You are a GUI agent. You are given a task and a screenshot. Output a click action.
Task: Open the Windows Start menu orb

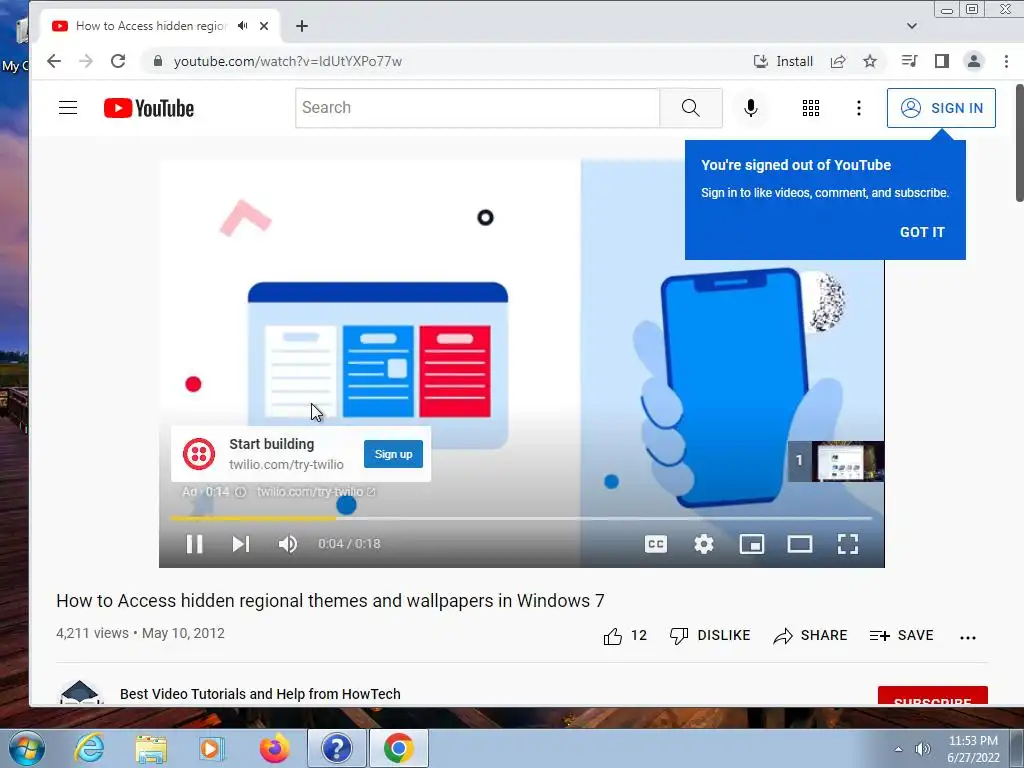click(x=27, y=748)
